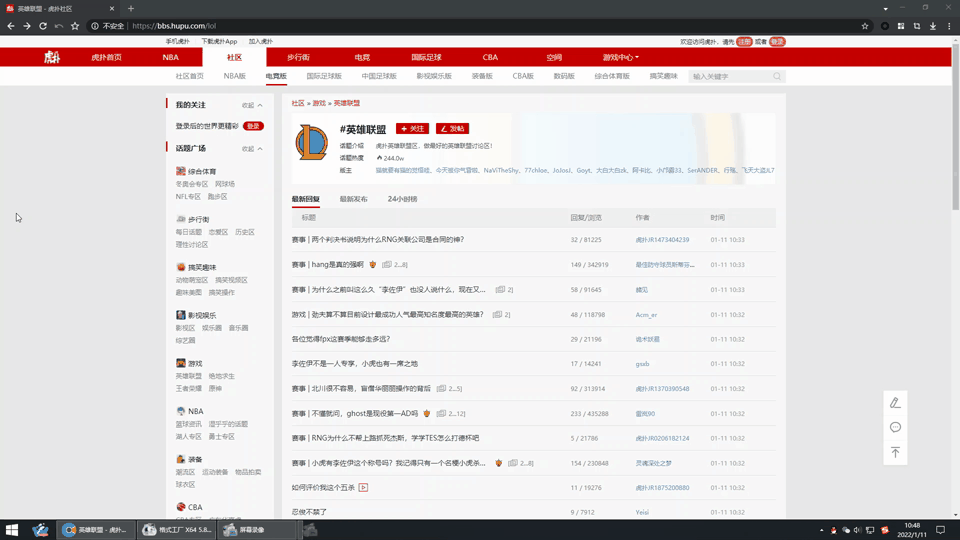Click the browser forward arrow
This screenshot has width=960, height=540.
click(x=26, y=26)
